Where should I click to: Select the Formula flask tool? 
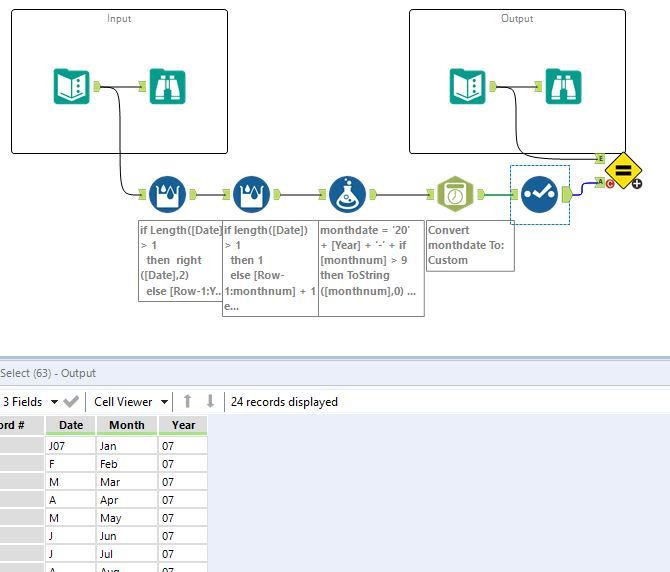click(347, 194)
